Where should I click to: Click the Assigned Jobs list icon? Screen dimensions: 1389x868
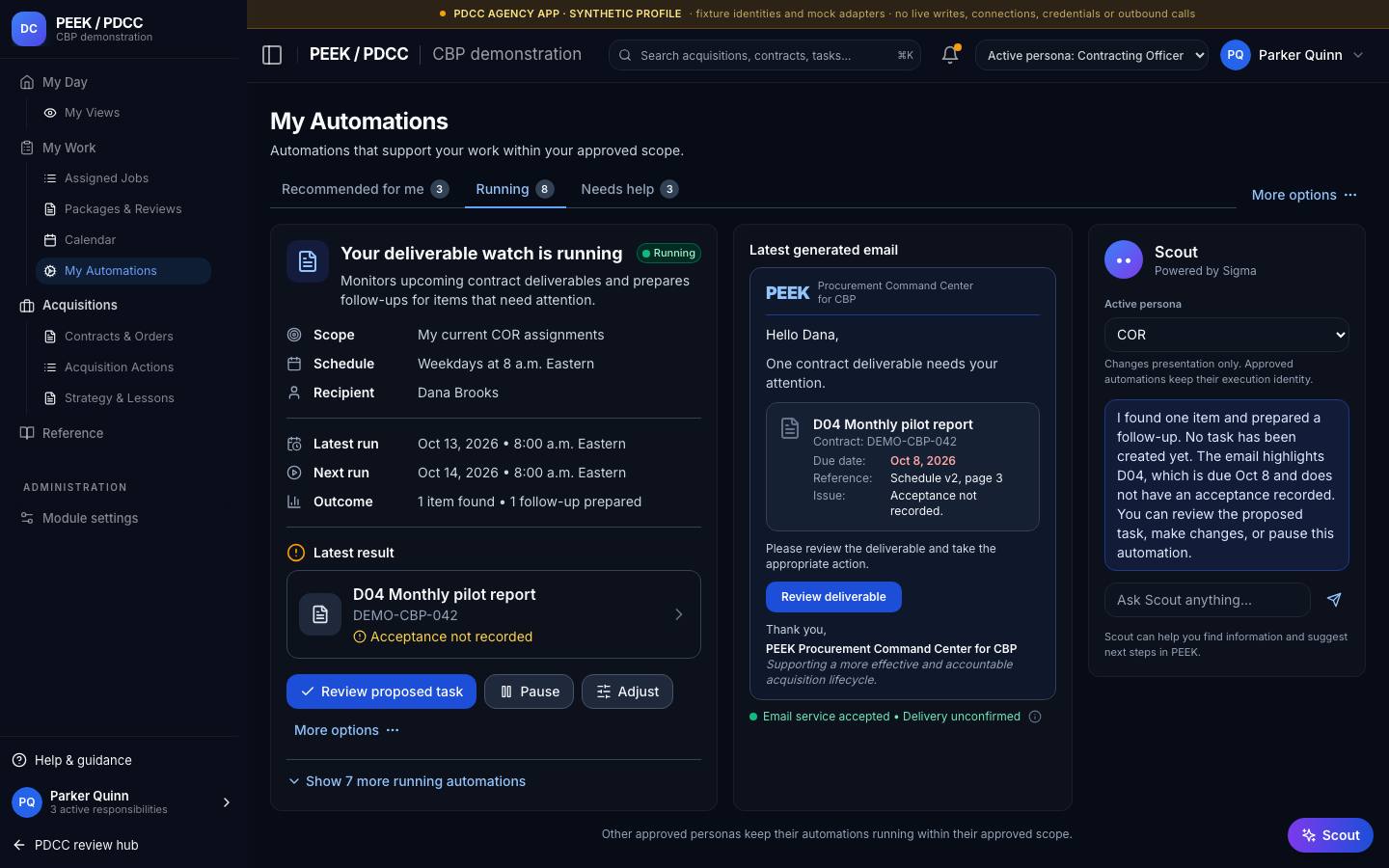click(50, 178)
